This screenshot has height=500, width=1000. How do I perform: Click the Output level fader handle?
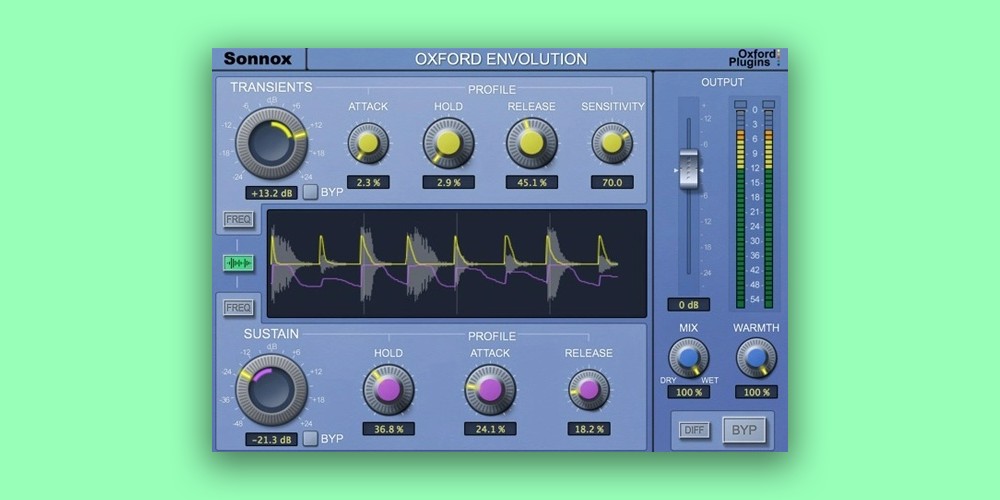(688, 168)
